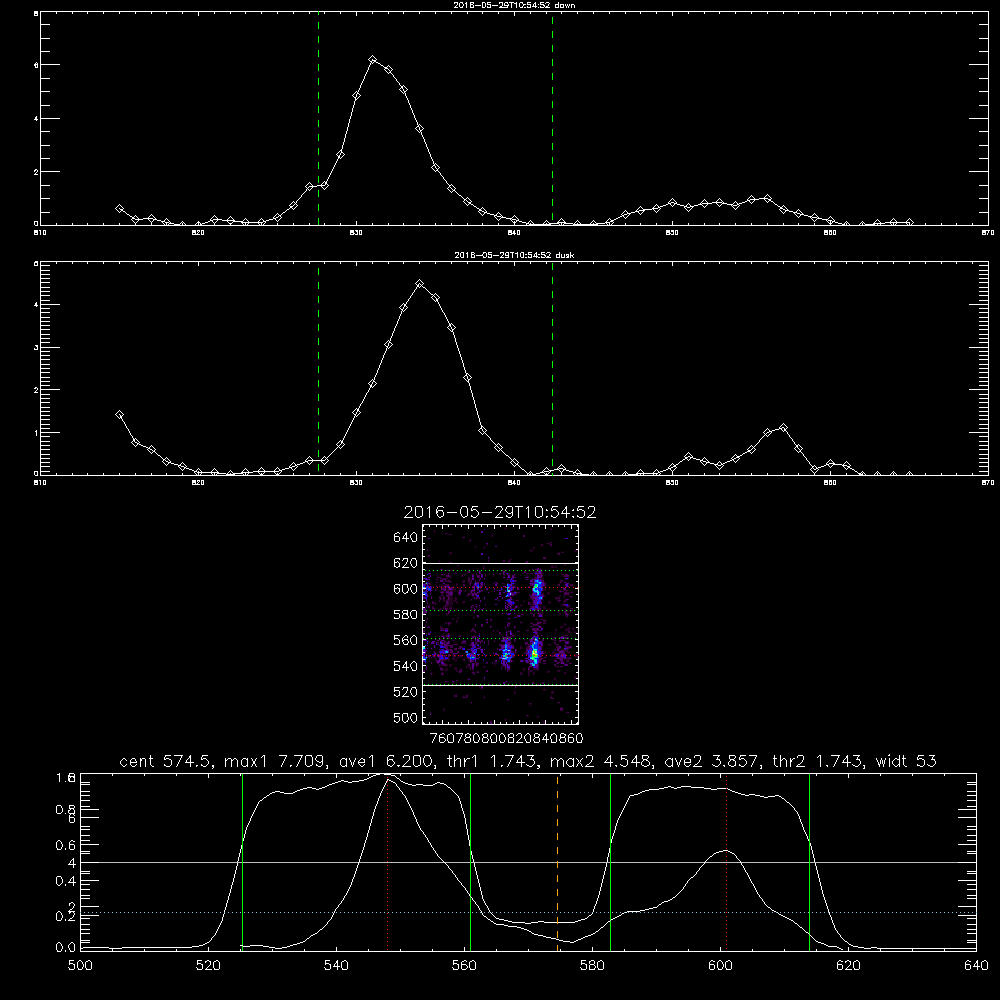The image size is (1000, 1000).
Task: Click the green vertical line near 525 in bottom plot
Action: (x=242, y=861)
